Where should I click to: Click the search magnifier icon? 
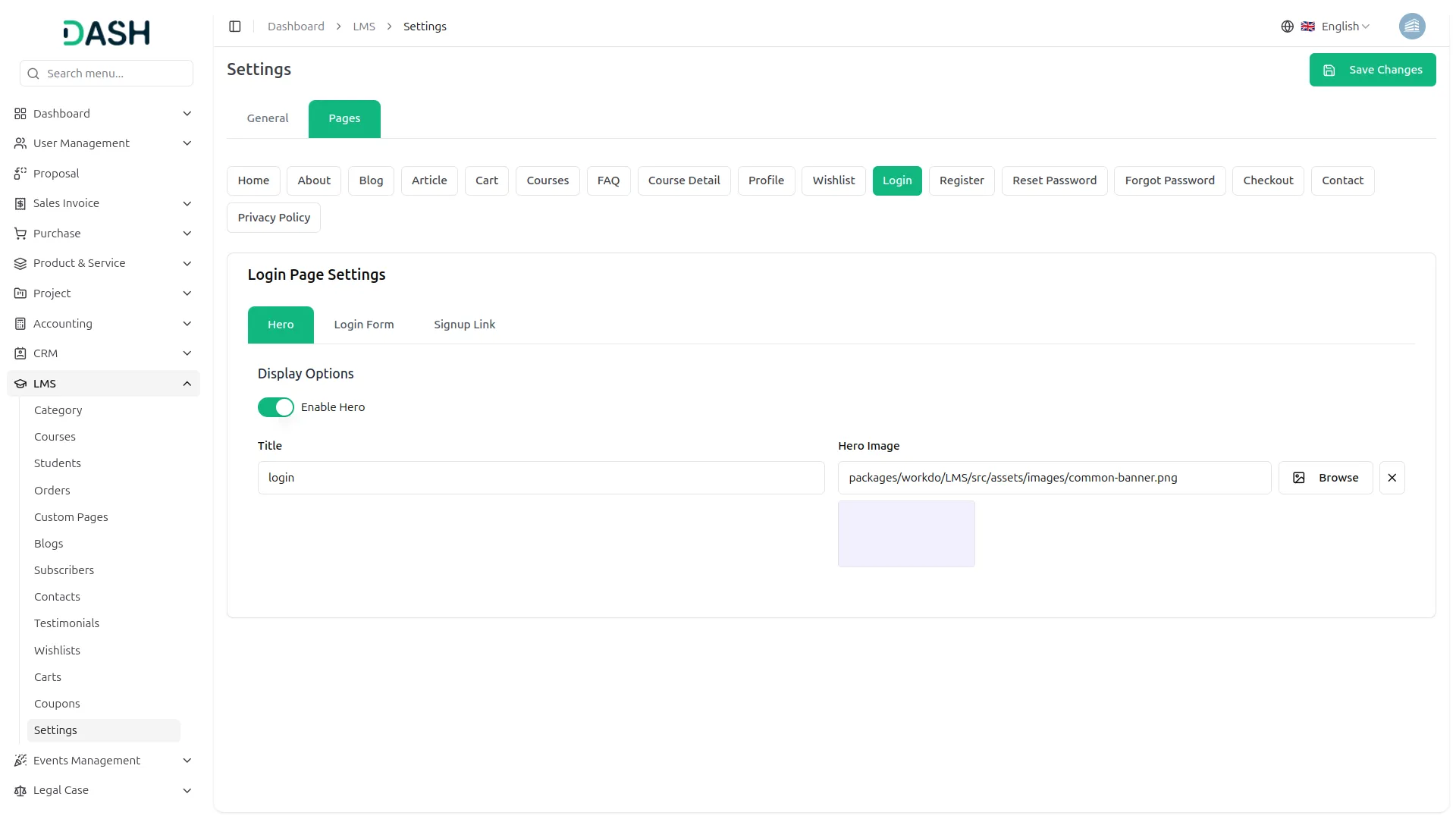click(33, 74)
